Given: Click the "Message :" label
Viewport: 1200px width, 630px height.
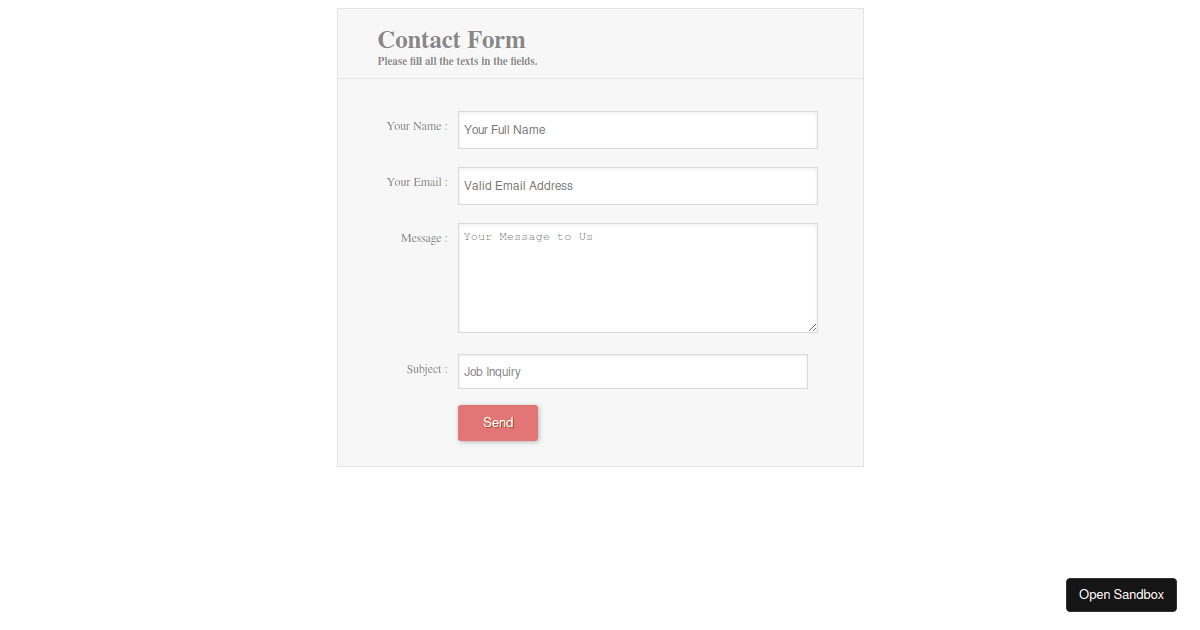Looking at the screenshot, I should click(424, 238).
